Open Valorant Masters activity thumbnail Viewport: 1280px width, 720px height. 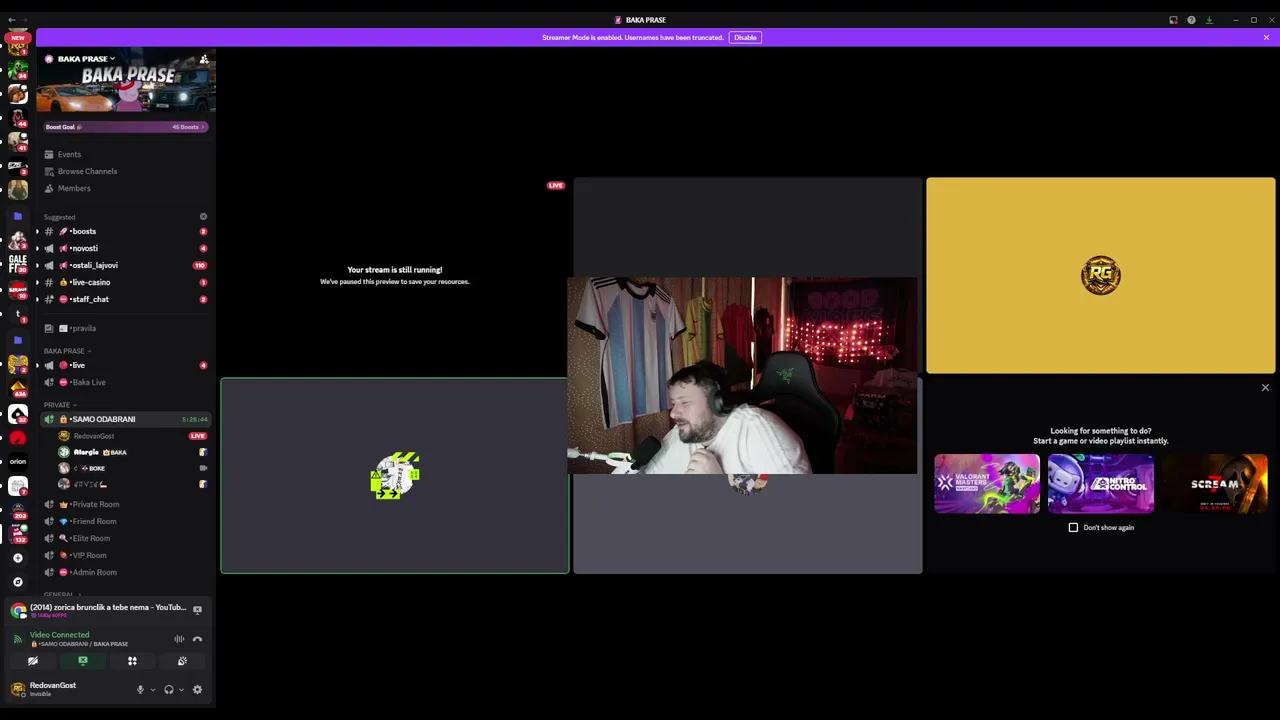987,484
